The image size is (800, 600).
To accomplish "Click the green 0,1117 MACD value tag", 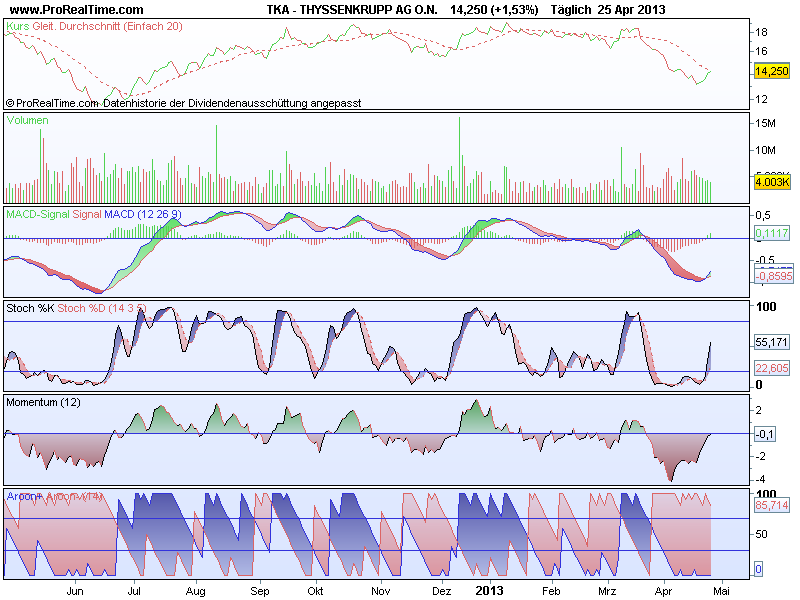I will (772, 233).
